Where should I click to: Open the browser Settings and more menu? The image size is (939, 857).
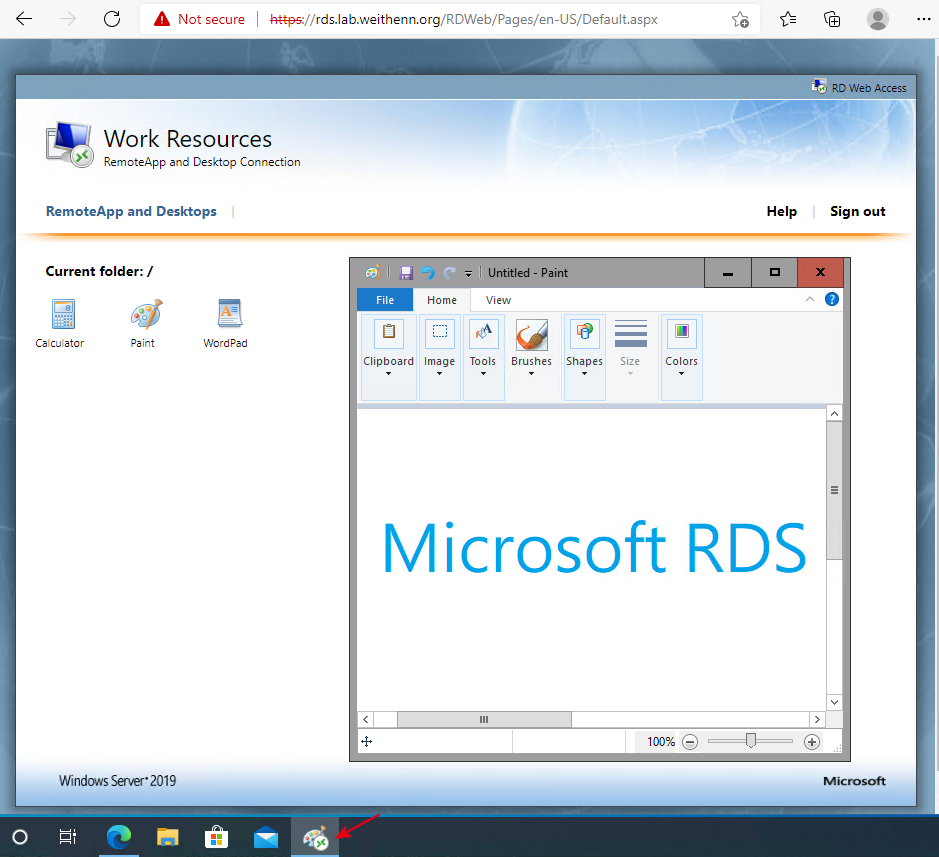coord(923,19)
